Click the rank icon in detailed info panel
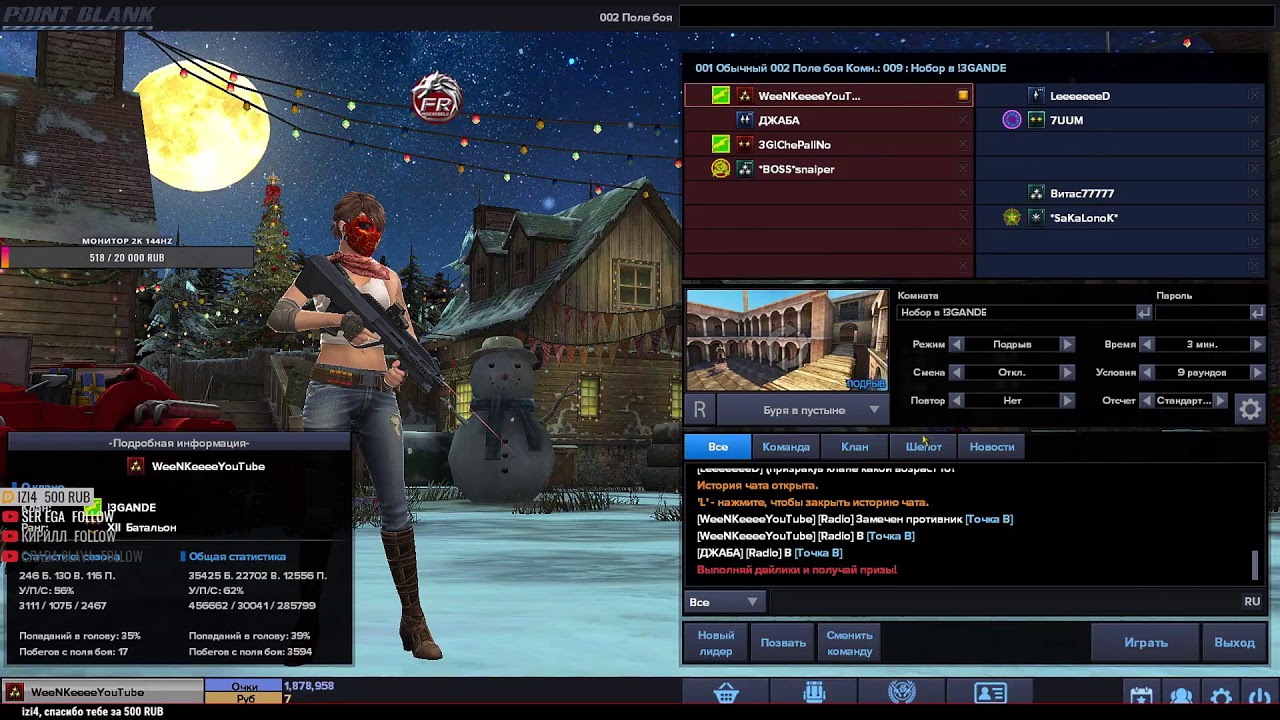The width and height of the screenshot is (1280, 720). click(x=136, y=466)
